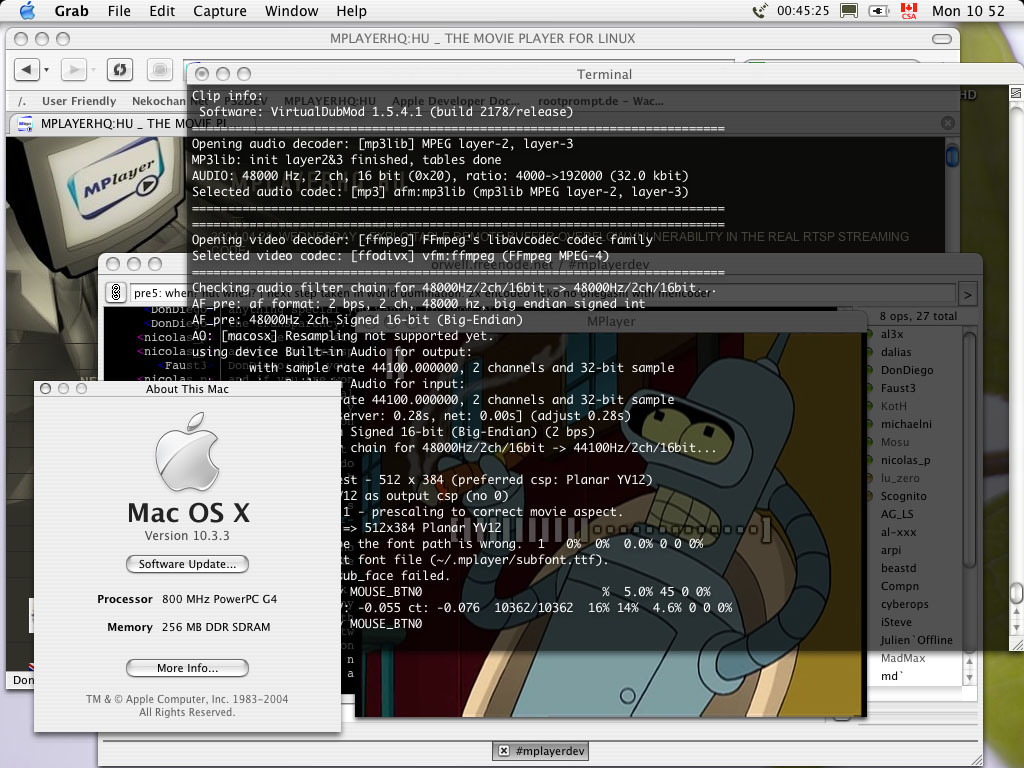Open the Apple menu logo

pos(27,11)
